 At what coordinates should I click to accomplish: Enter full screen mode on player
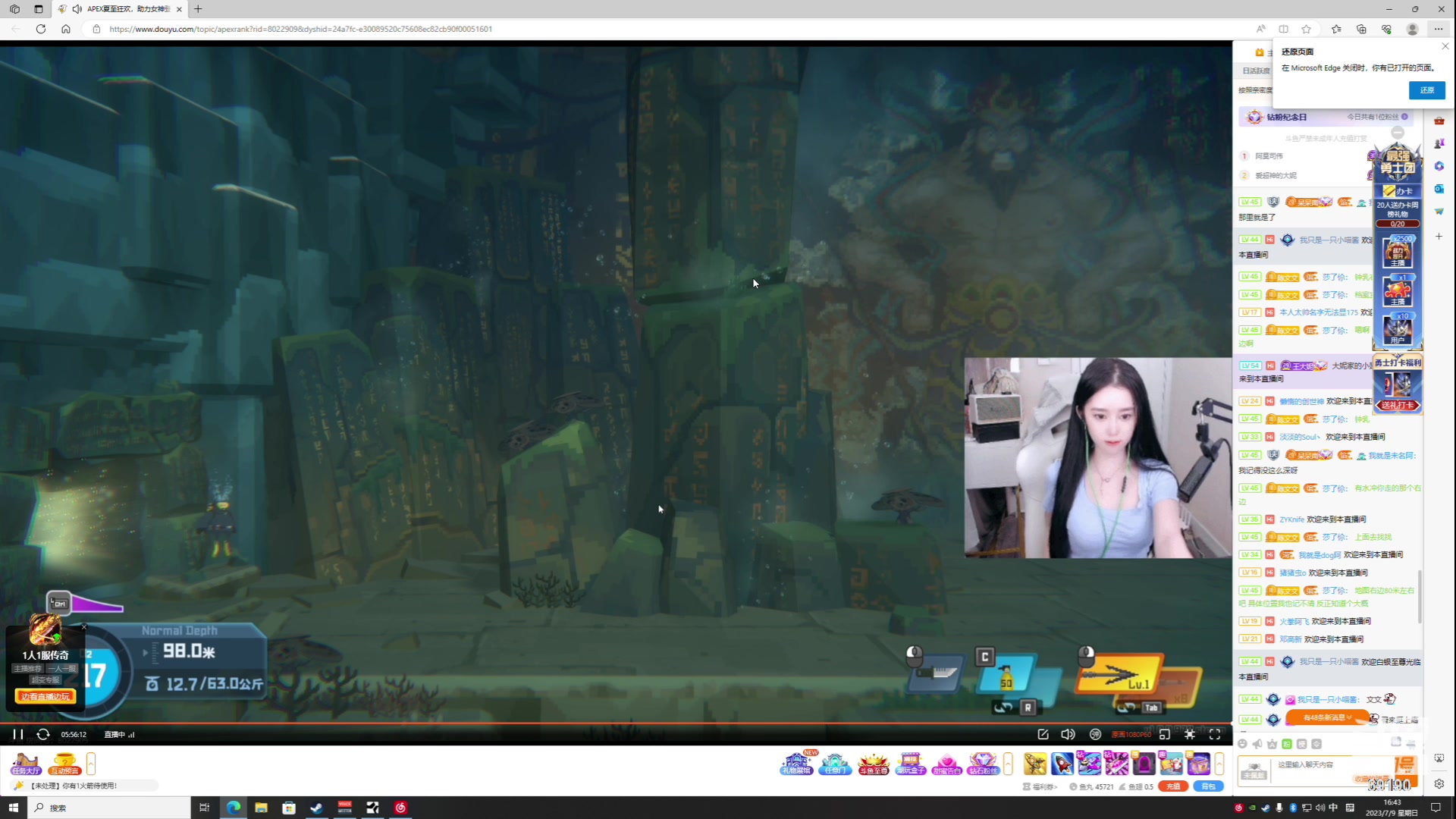click(x=1215, y=734)
